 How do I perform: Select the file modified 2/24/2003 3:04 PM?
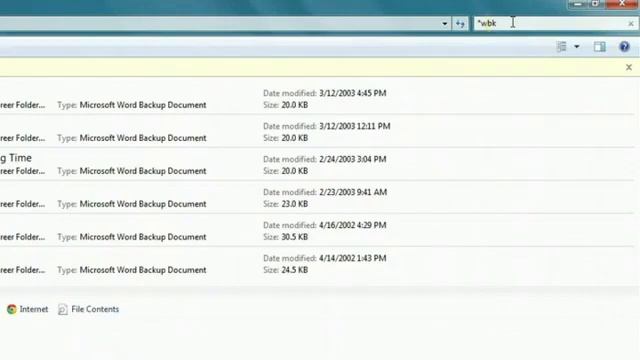pyautogui.click(x=317, y=165)
